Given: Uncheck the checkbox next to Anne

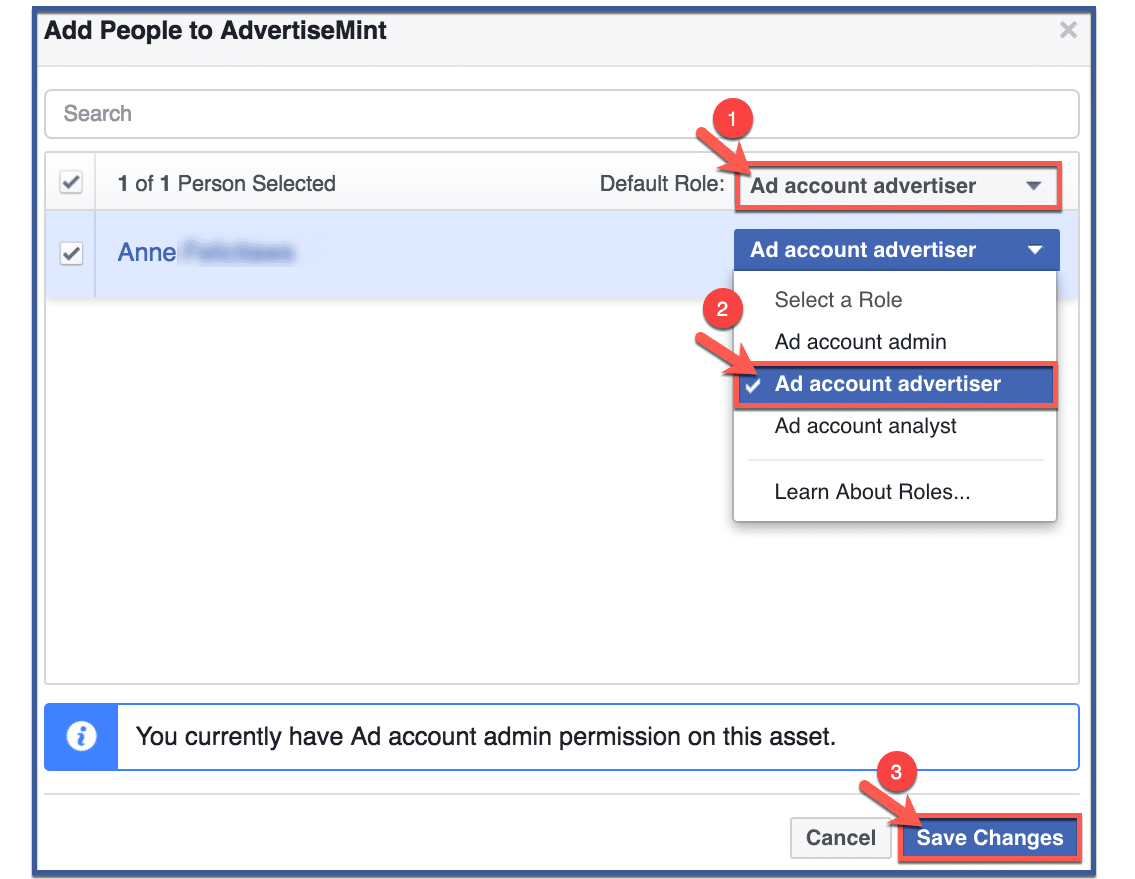Looking at the screenshot, I should (70, 253).
